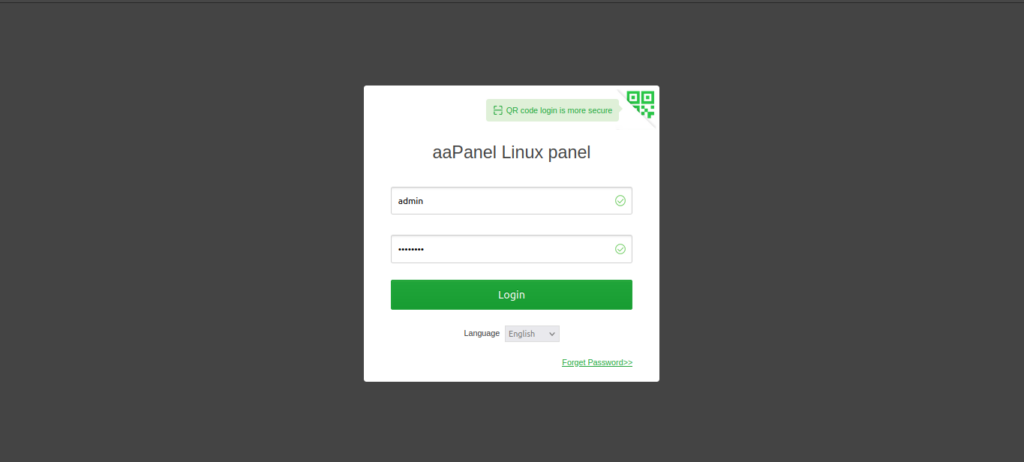The height and width of the screenshot is (462, 1024).
Task: Click the green Login button
Action: click(511, 295)
